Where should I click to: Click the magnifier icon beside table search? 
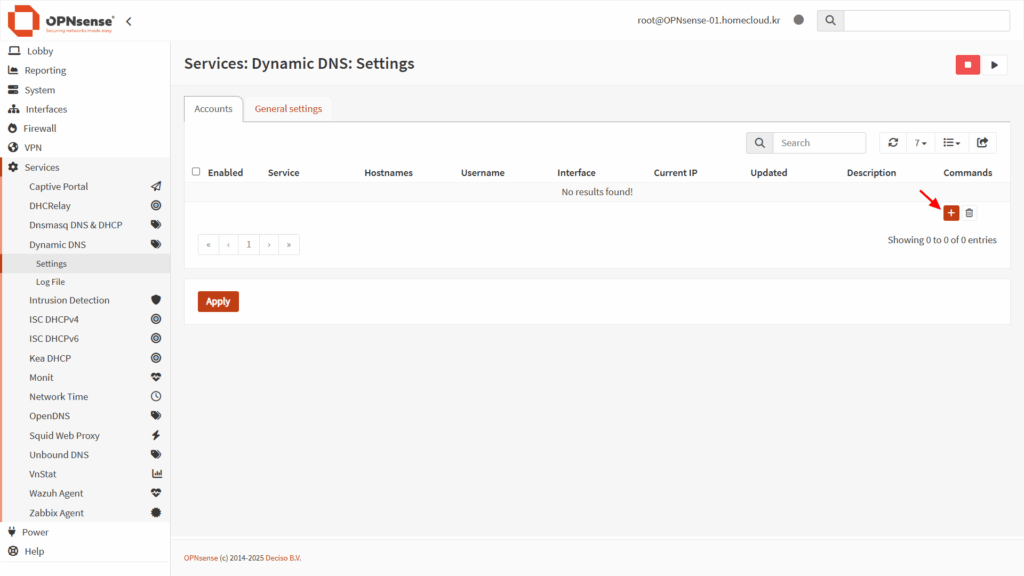(760, 143)
